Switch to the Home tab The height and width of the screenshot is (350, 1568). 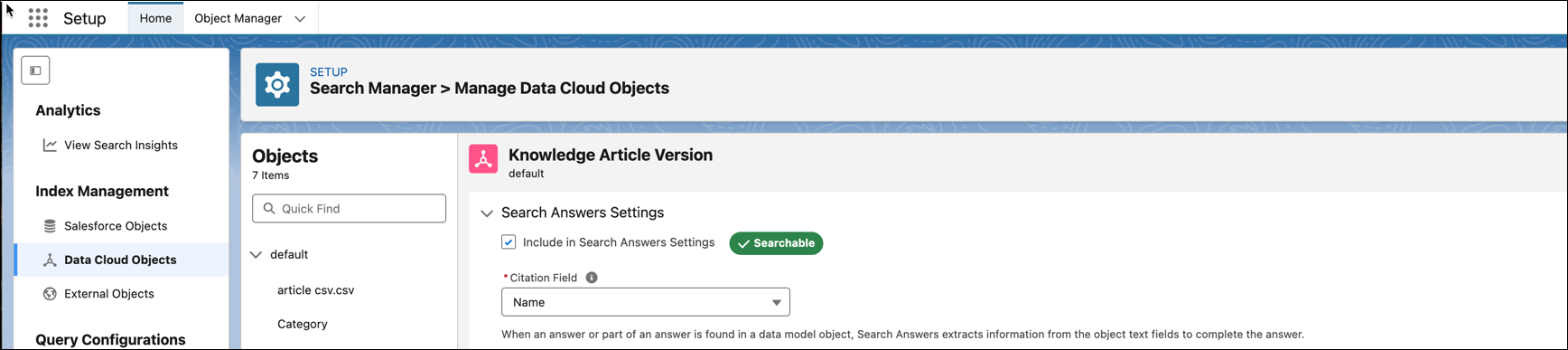[x=155, y=18]
